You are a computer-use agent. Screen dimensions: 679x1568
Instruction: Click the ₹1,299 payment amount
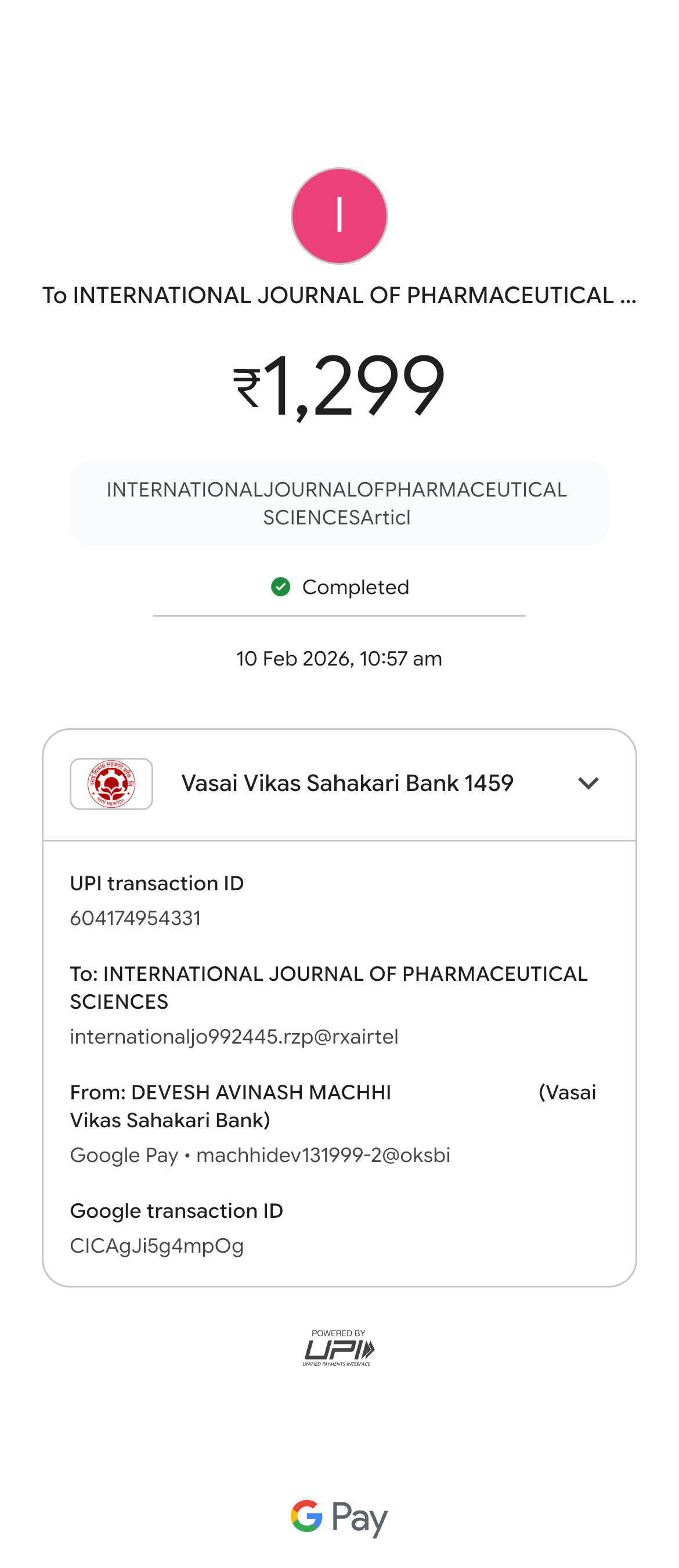(353, 386)
